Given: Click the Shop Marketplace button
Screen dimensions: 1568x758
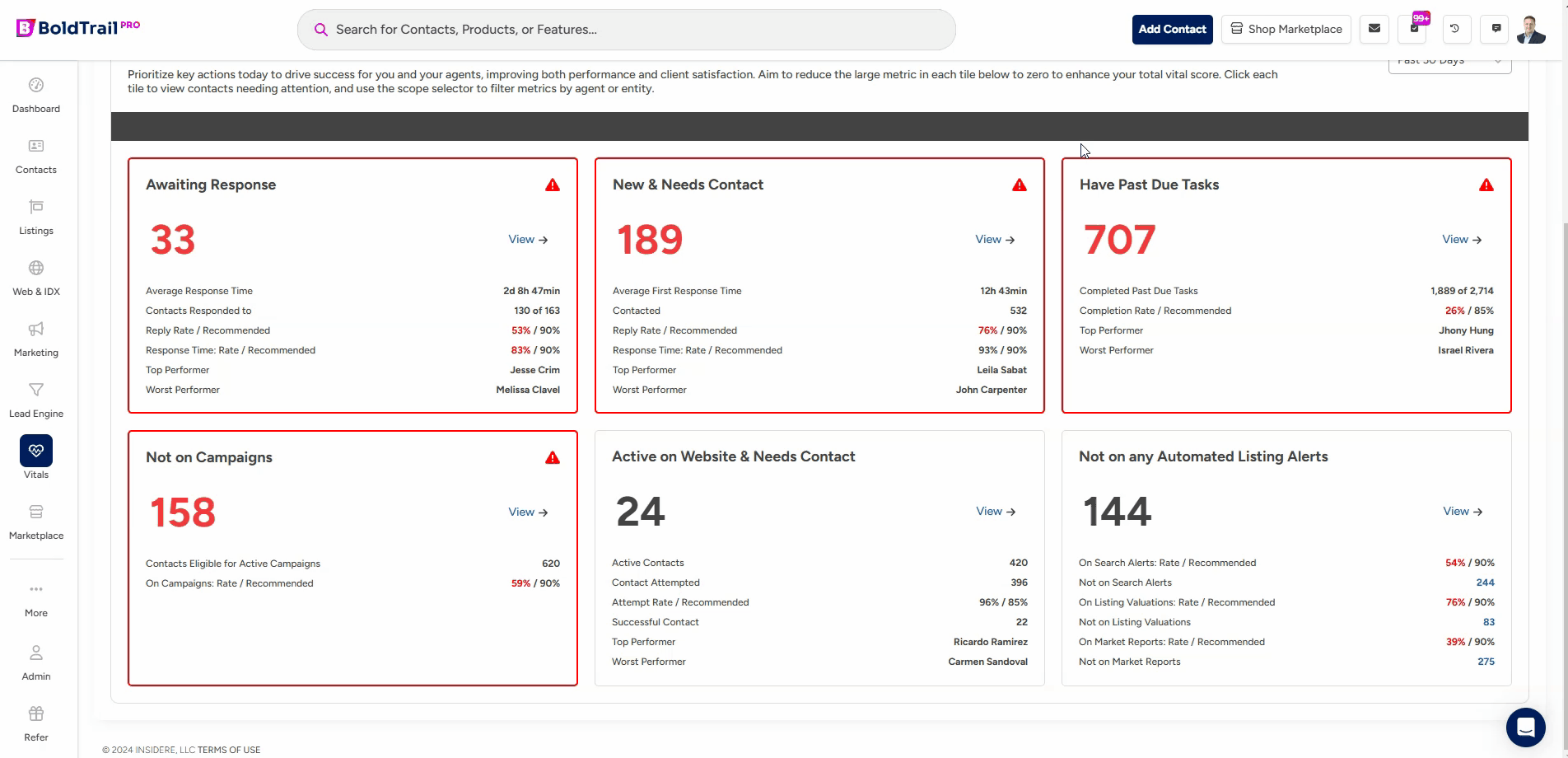Looking at the screenshot, I should [1286, 29].
